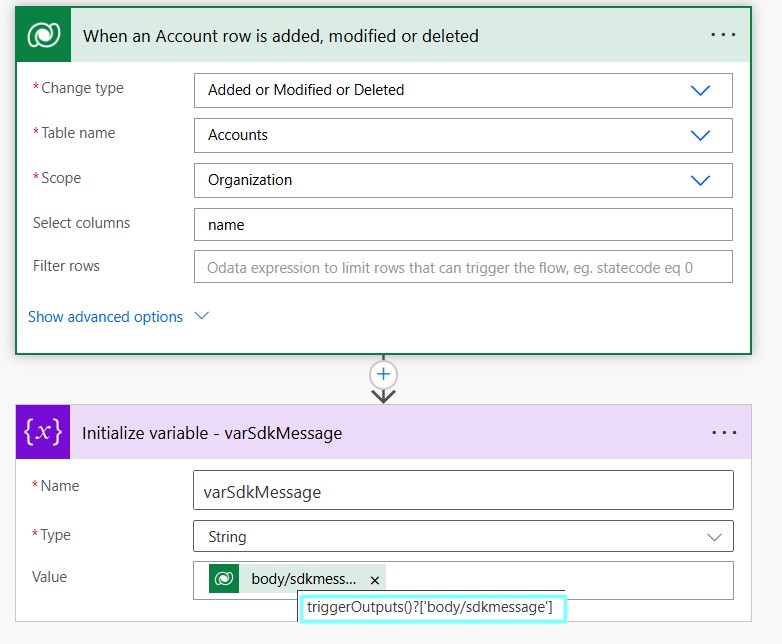
Task: Click the 'Change type' label
Action: coord(82,88)
